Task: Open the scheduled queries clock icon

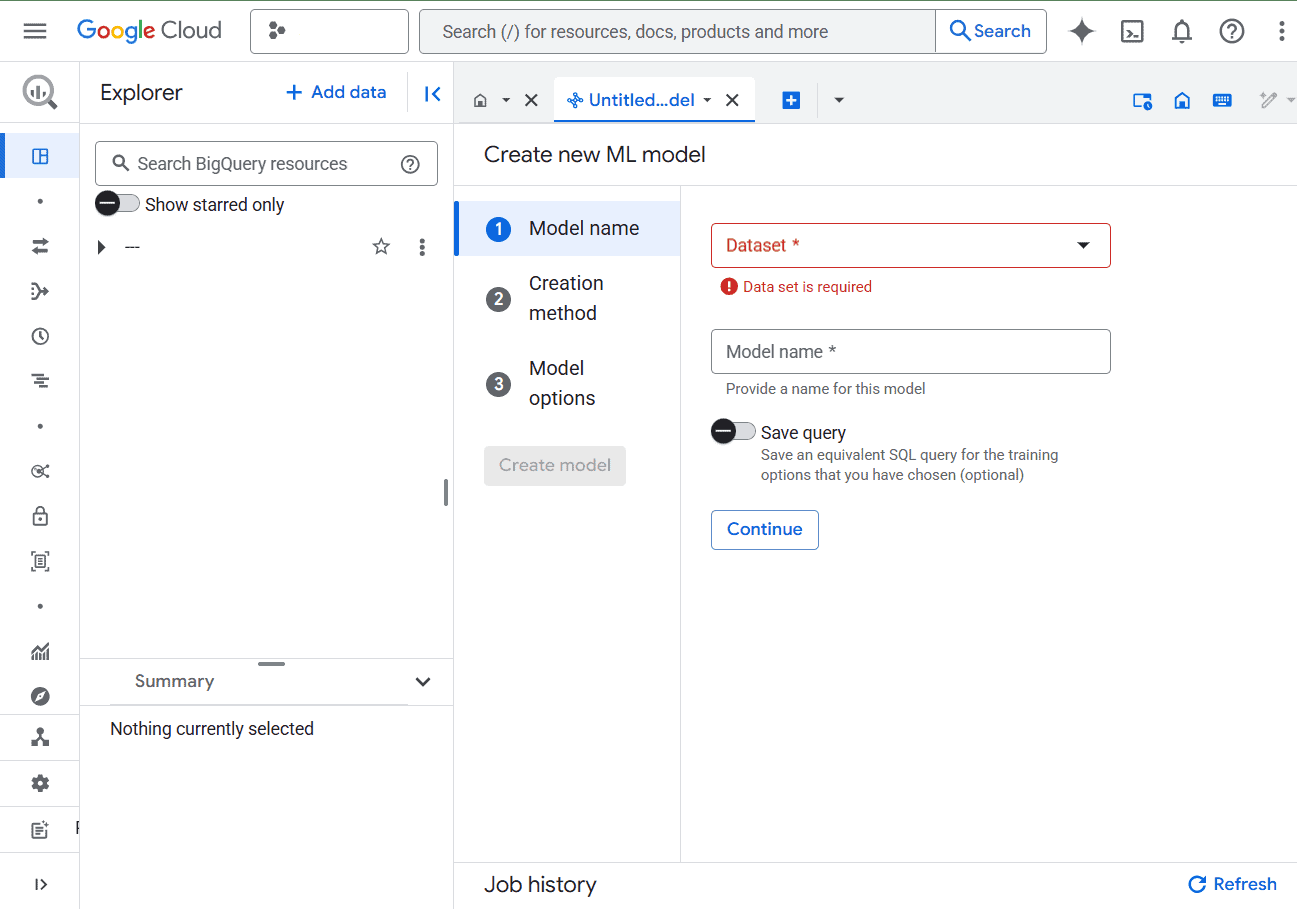Action: pyautogui.click(x=40, y=336)
